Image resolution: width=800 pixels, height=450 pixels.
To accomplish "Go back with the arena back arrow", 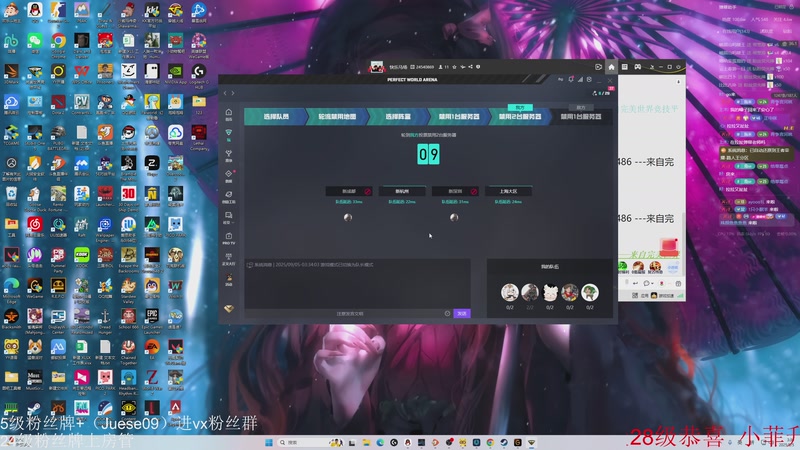I will pyautogui.click(x=225, y=93).
